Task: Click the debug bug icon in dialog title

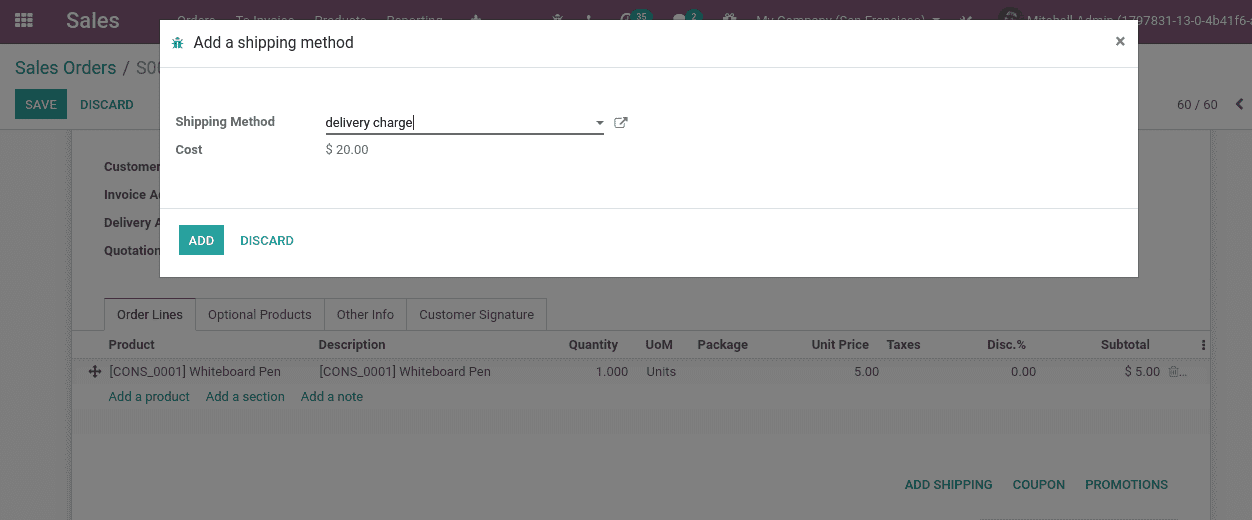Action: [x=178, y=43]
